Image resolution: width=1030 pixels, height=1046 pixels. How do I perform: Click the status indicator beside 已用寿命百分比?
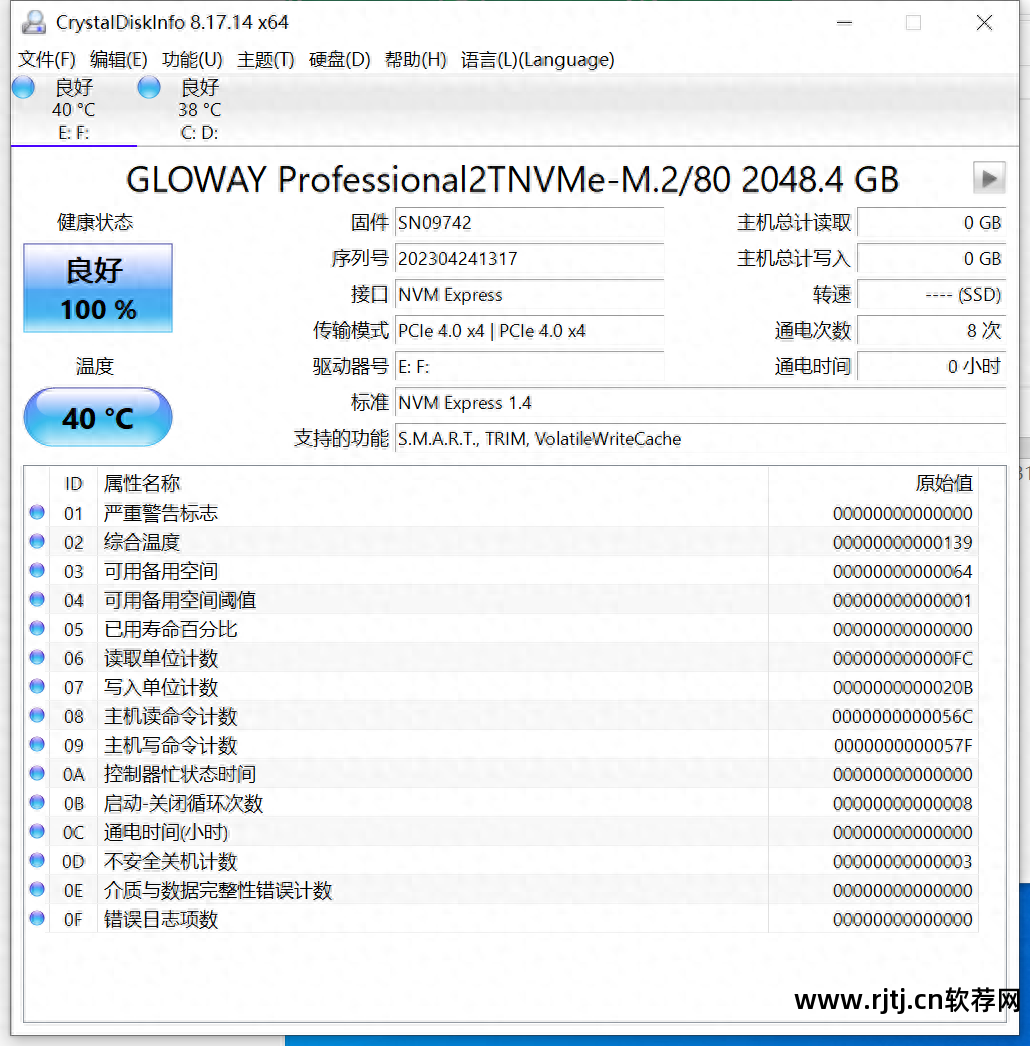[36, 629]
